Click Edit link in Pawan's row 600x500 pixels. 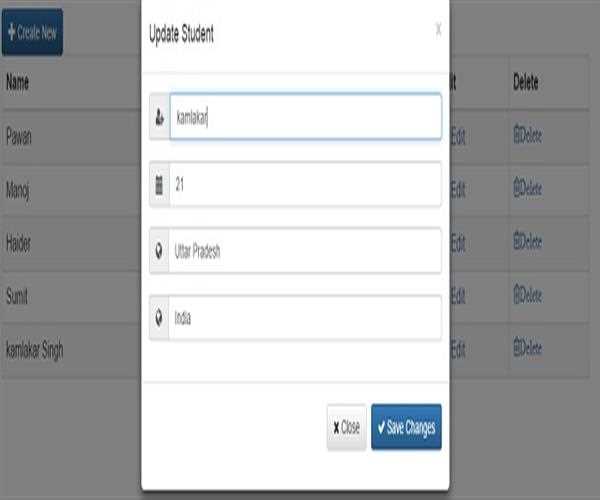(x=458, y=135)
